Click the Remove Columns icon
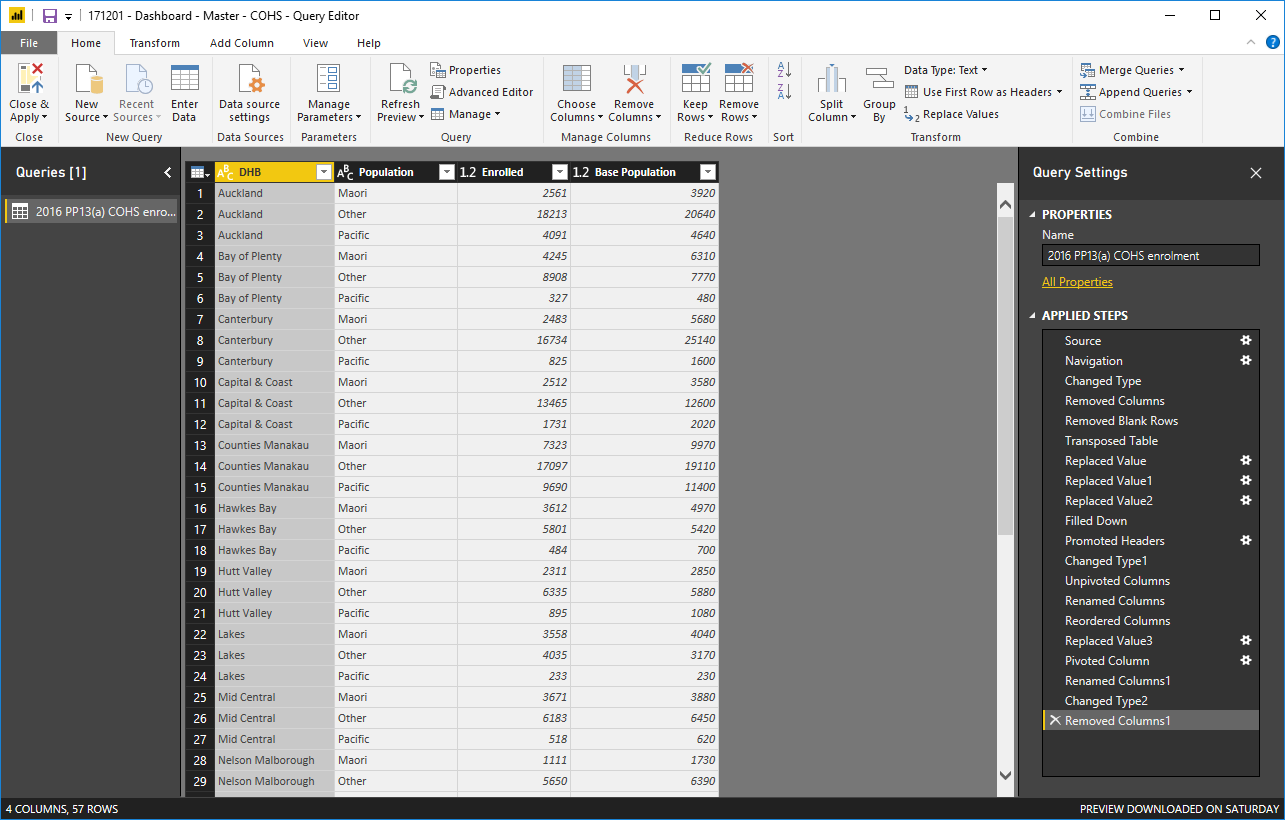The image size is (1285, 820). coord(634,79)
